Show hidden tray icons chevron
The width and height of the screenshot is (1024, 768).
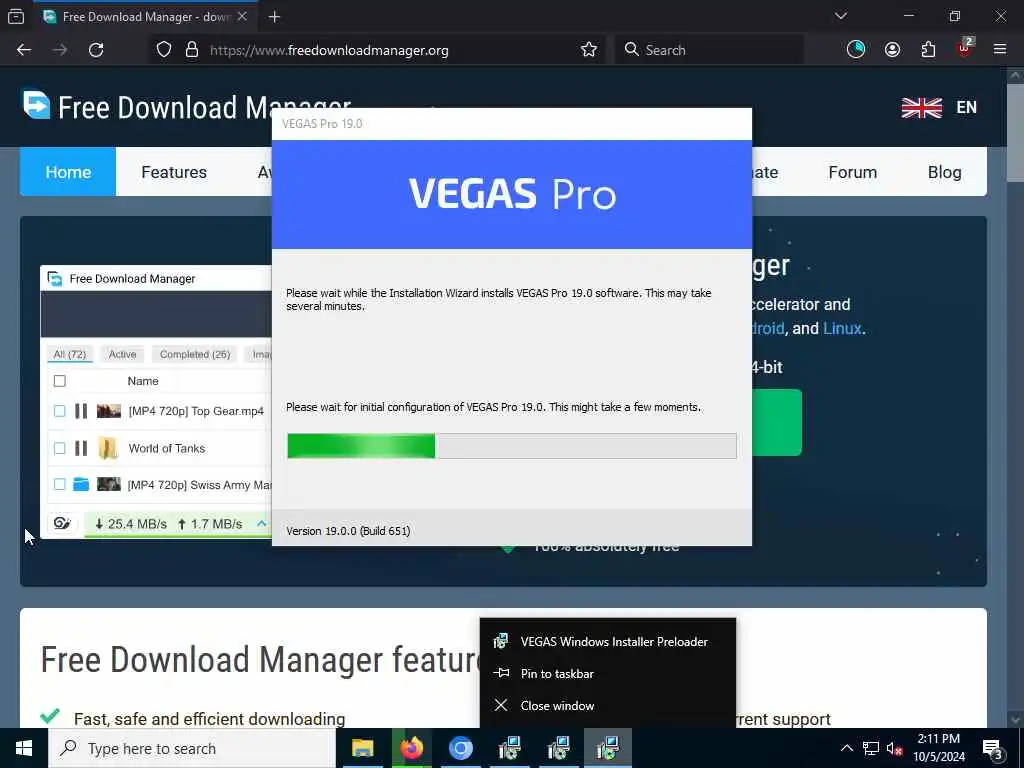(846, 748)
